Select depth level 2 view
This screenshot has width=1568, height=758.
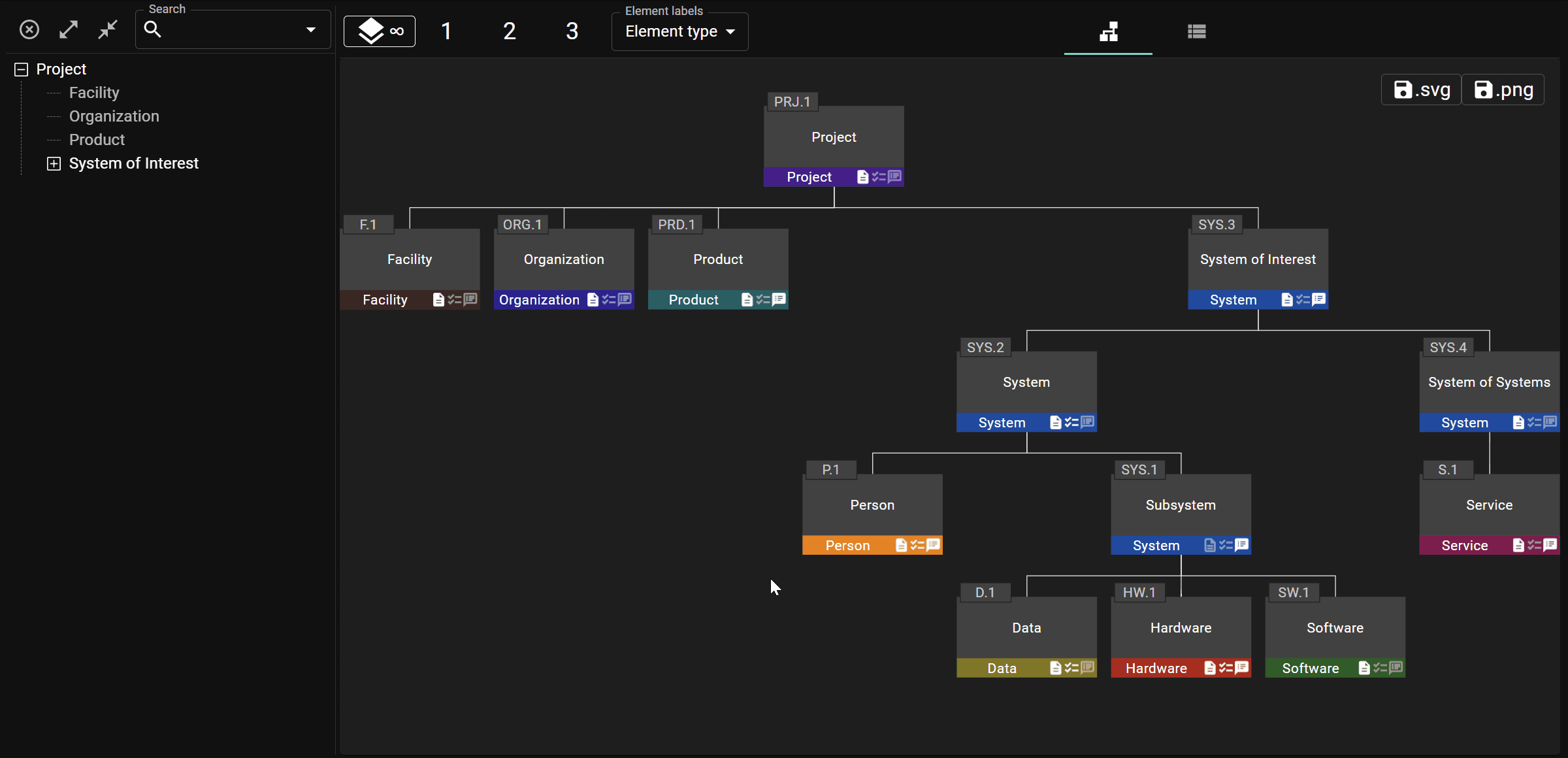509,30
